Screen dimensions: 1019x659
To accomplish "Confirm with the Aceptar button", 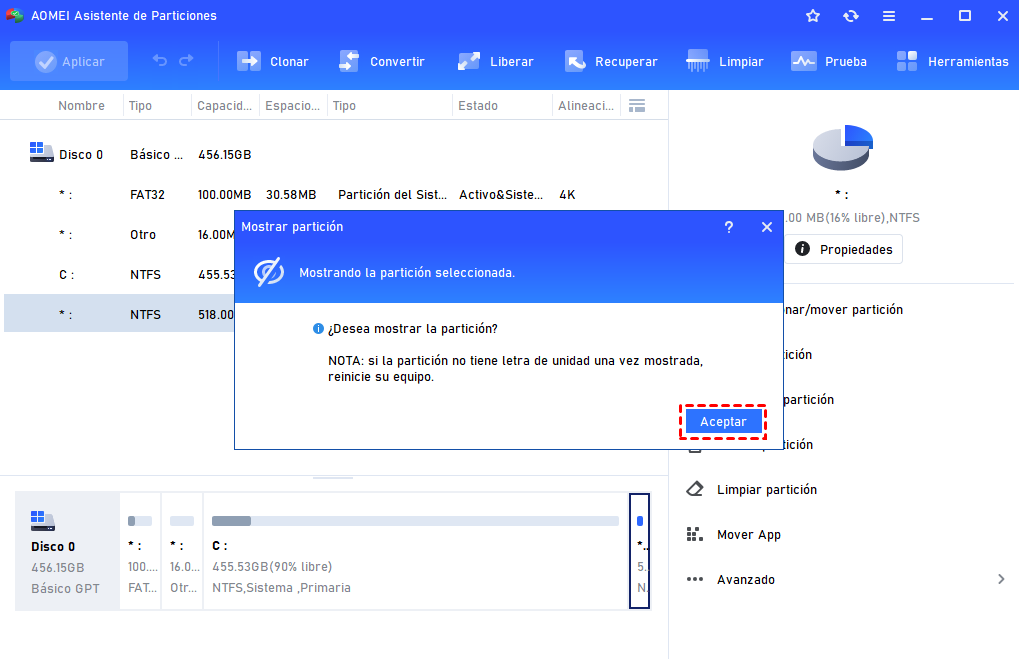I will 723,421.
